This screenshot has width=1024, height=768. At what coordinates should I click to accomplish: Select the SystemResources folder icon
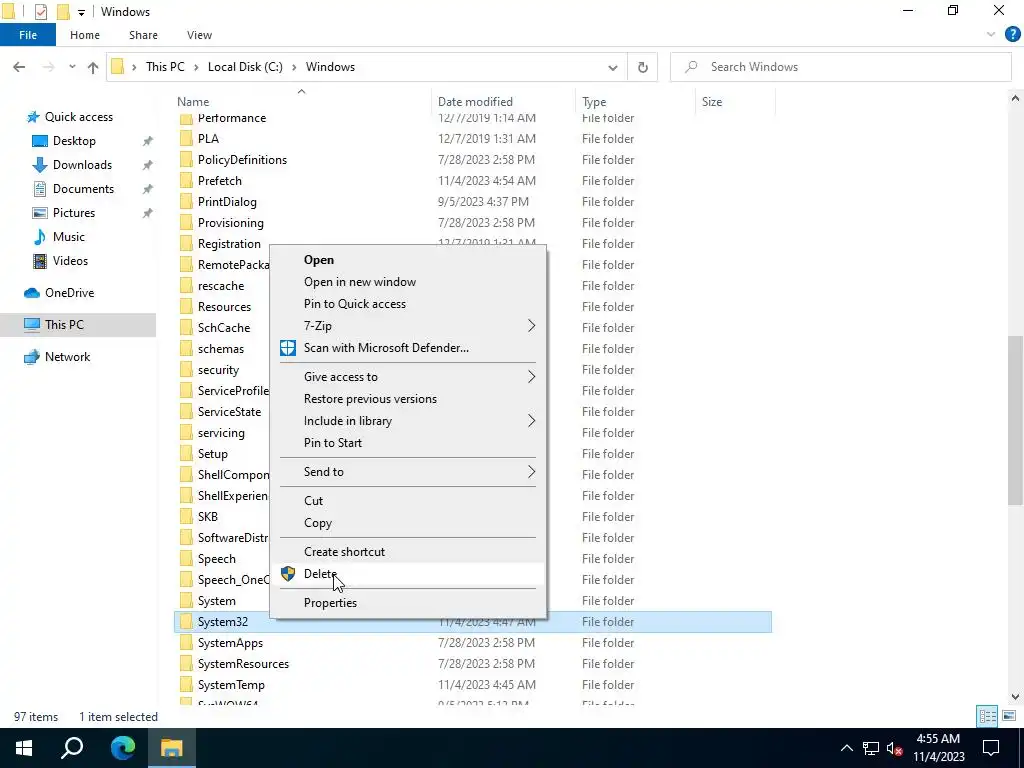pyautogui.click(x=186, y=664)
